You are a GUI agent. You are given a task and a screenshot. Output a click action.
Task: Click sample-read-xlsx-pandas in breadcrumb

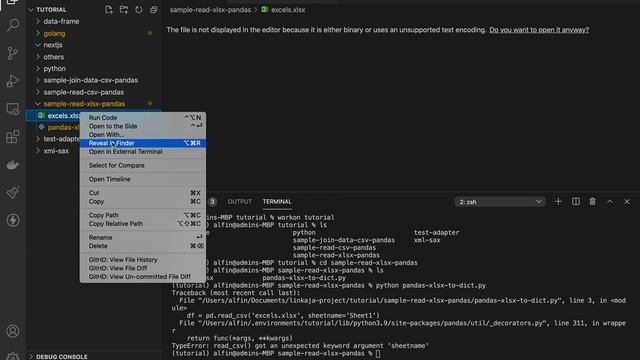[x=210, y=10]
